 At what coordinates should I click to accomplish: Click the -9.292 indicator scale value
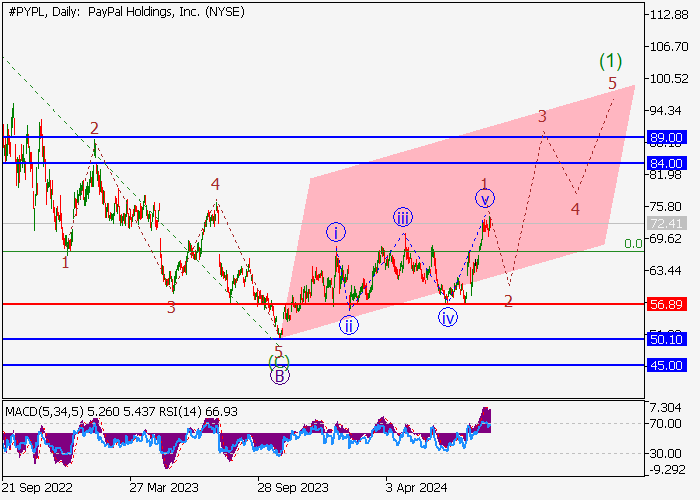tap(666, 470)
